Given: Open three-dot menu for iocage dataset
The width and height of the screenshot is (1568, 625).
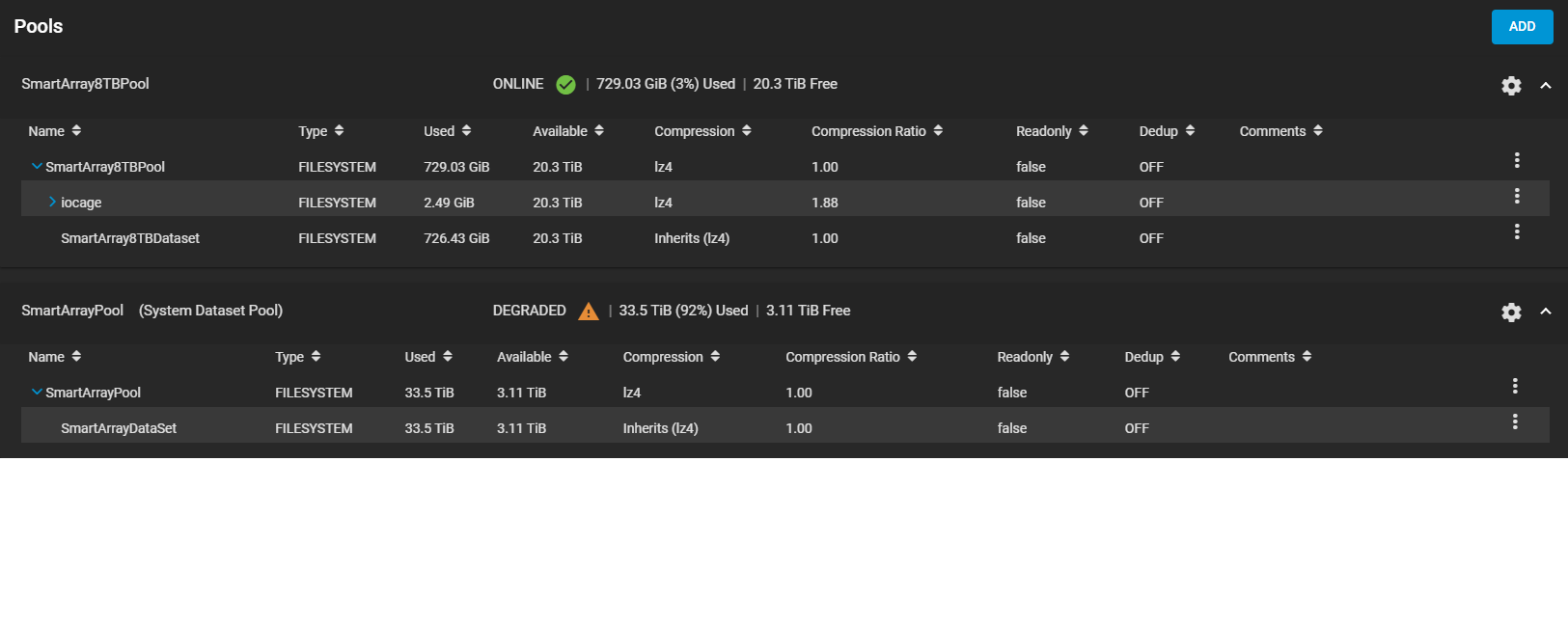Looking at the screenshot, I should coord(1517,196).
